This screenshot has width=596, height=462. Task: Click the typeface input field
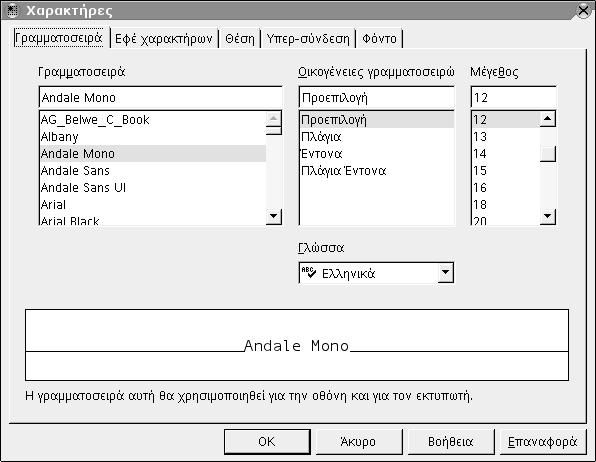[x=377, y=98]
